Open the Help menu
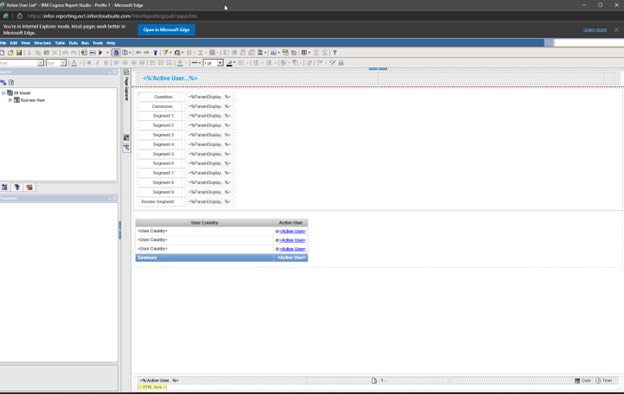 point(111,43)
